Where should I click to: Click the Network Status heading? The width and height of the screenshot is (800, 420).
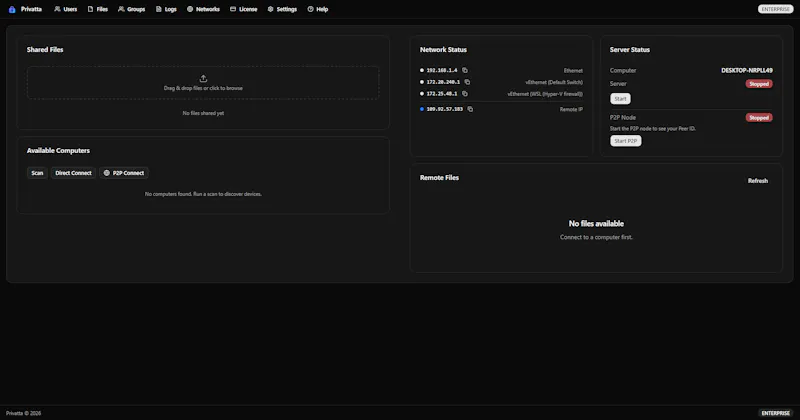click(x=443, y=50)
